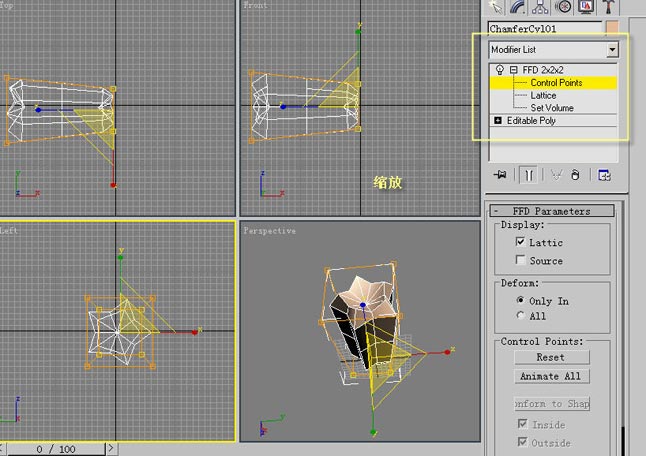The image size is (646, 456).
Task: Open the Utilities hammer tab
Action: (608, 7)
